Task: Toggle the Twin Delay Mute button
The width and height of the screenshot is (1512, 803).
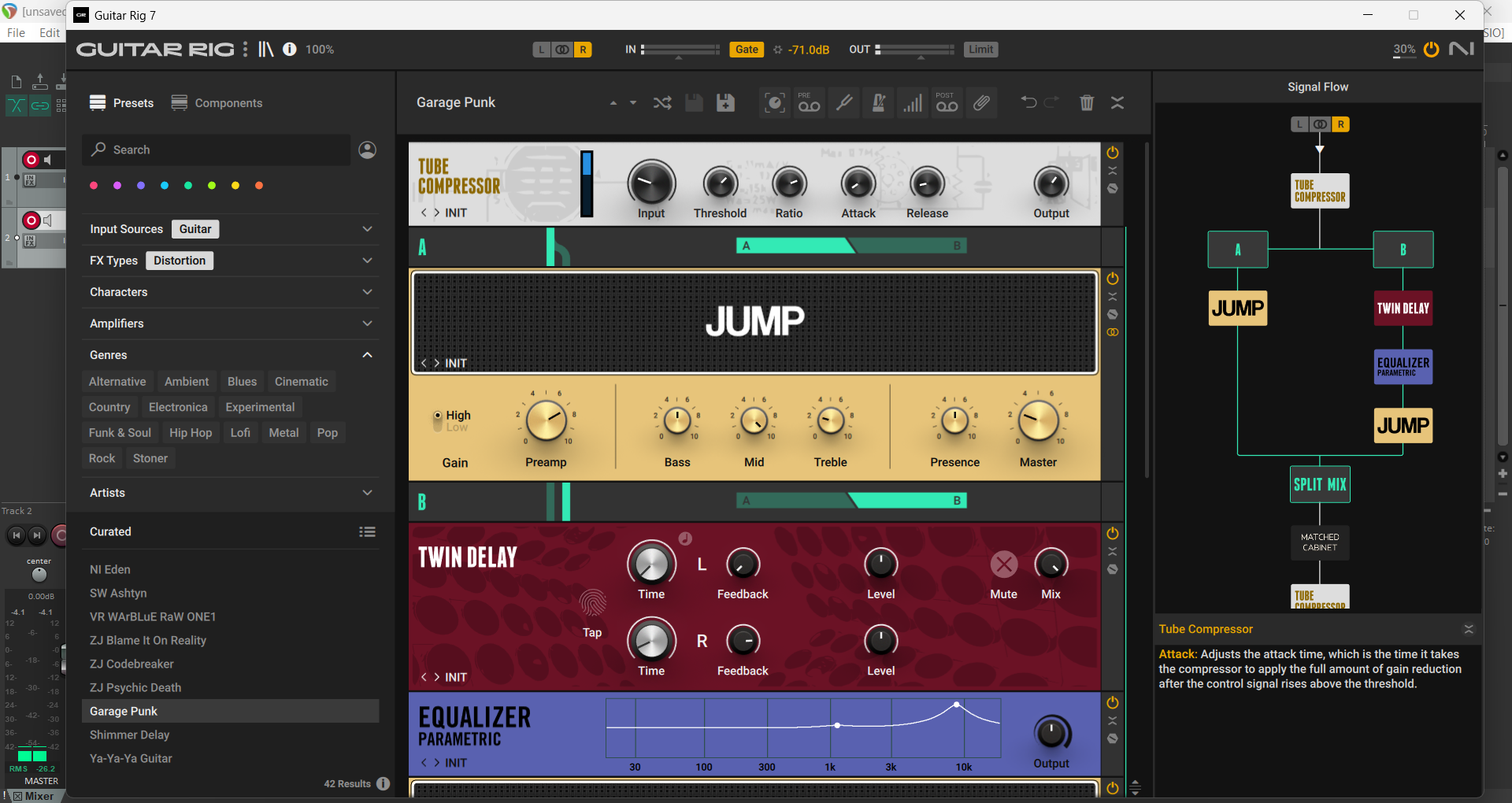Action: click(x=1004, y=564)
